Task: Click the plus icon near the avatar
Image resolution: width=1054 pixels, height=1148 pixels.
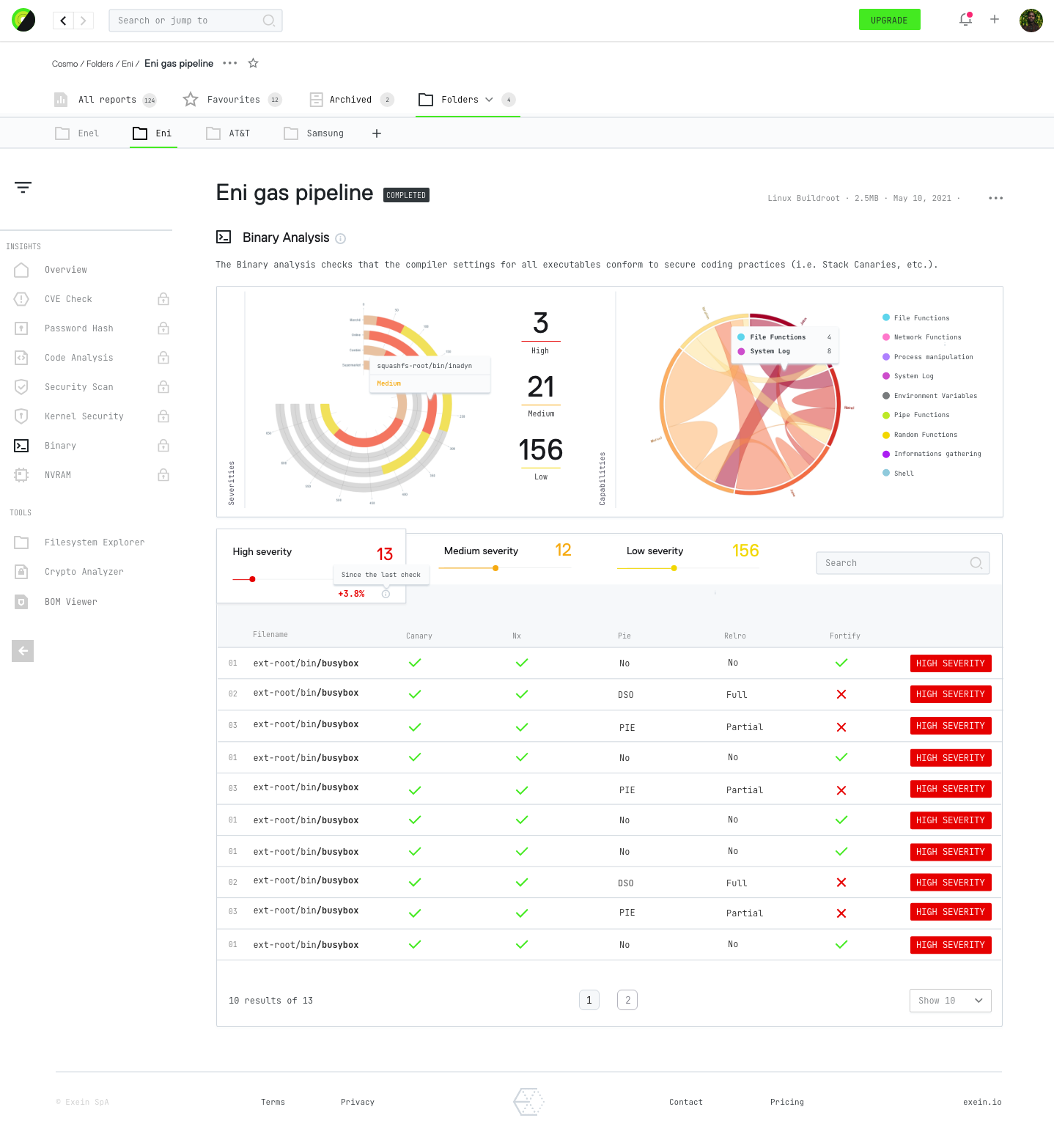Action: 995,20
